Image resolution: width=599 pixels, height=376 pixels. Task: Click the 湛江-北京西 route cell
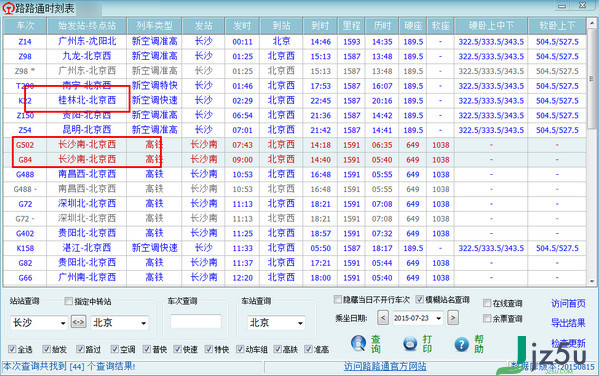click(87, 248)
